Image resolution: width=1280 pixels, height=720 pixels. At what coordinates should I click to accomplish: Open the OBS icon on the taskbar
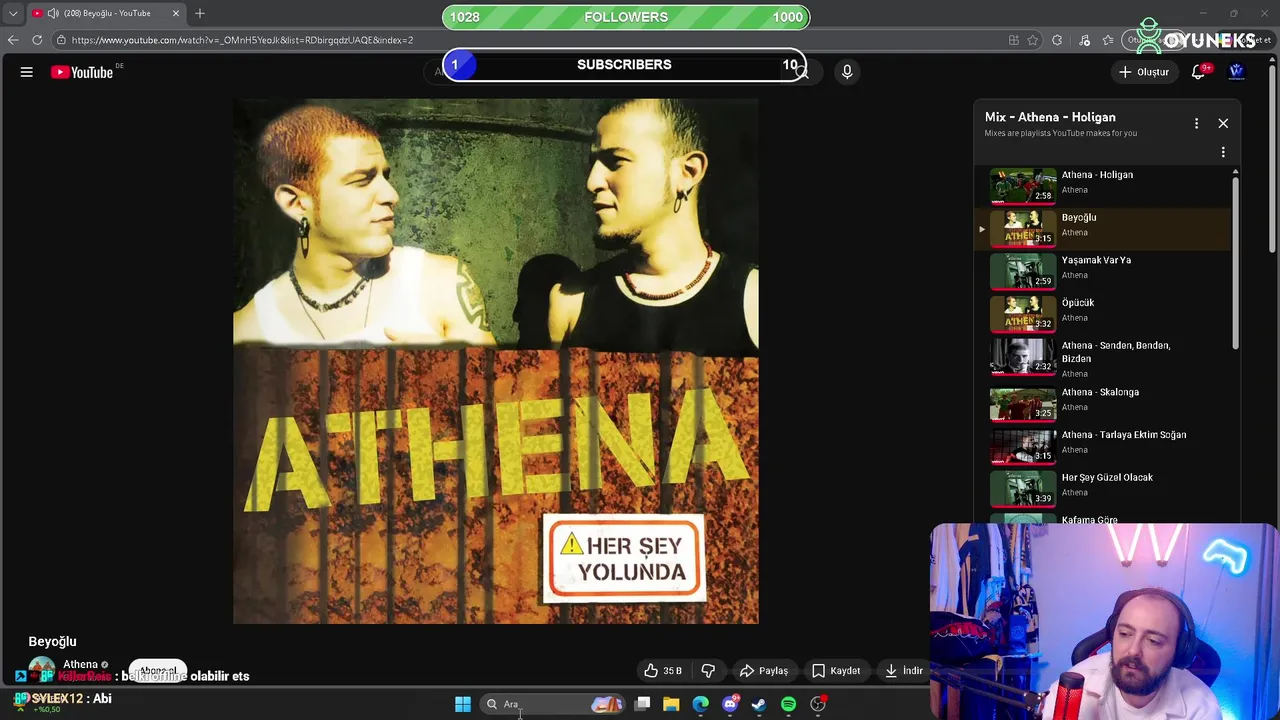[x=818, y=704]
